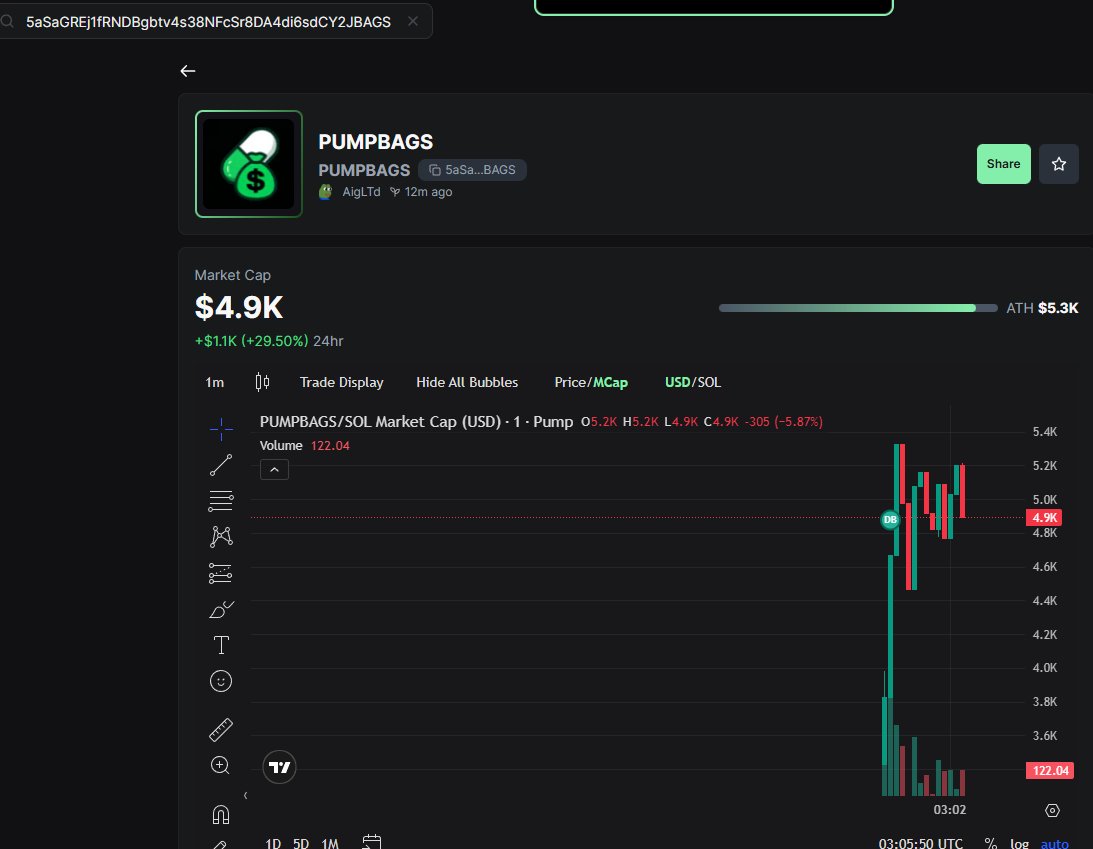Screen dimensions: 1093x849
Task: Select the Text annotation tool
Action: (x=221, y=645)
